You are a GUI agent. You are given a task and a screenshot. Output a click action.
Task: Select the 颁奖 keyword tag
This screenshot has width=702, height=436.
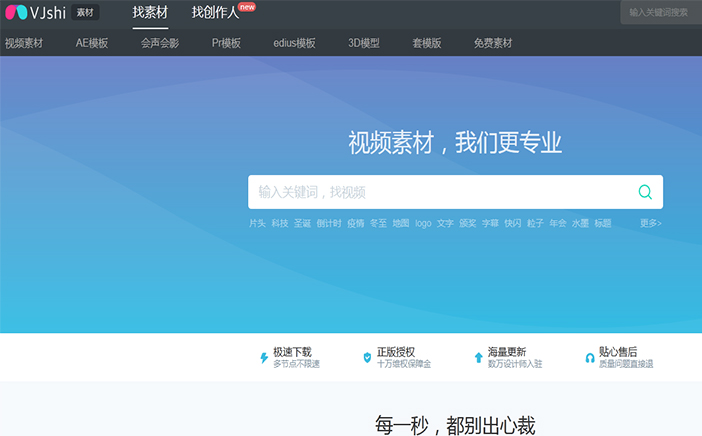tap(468, 223)
